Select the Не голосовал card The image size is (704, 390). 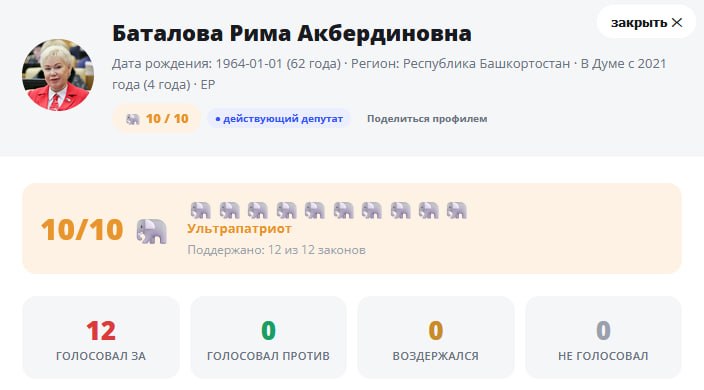point(603,337)
